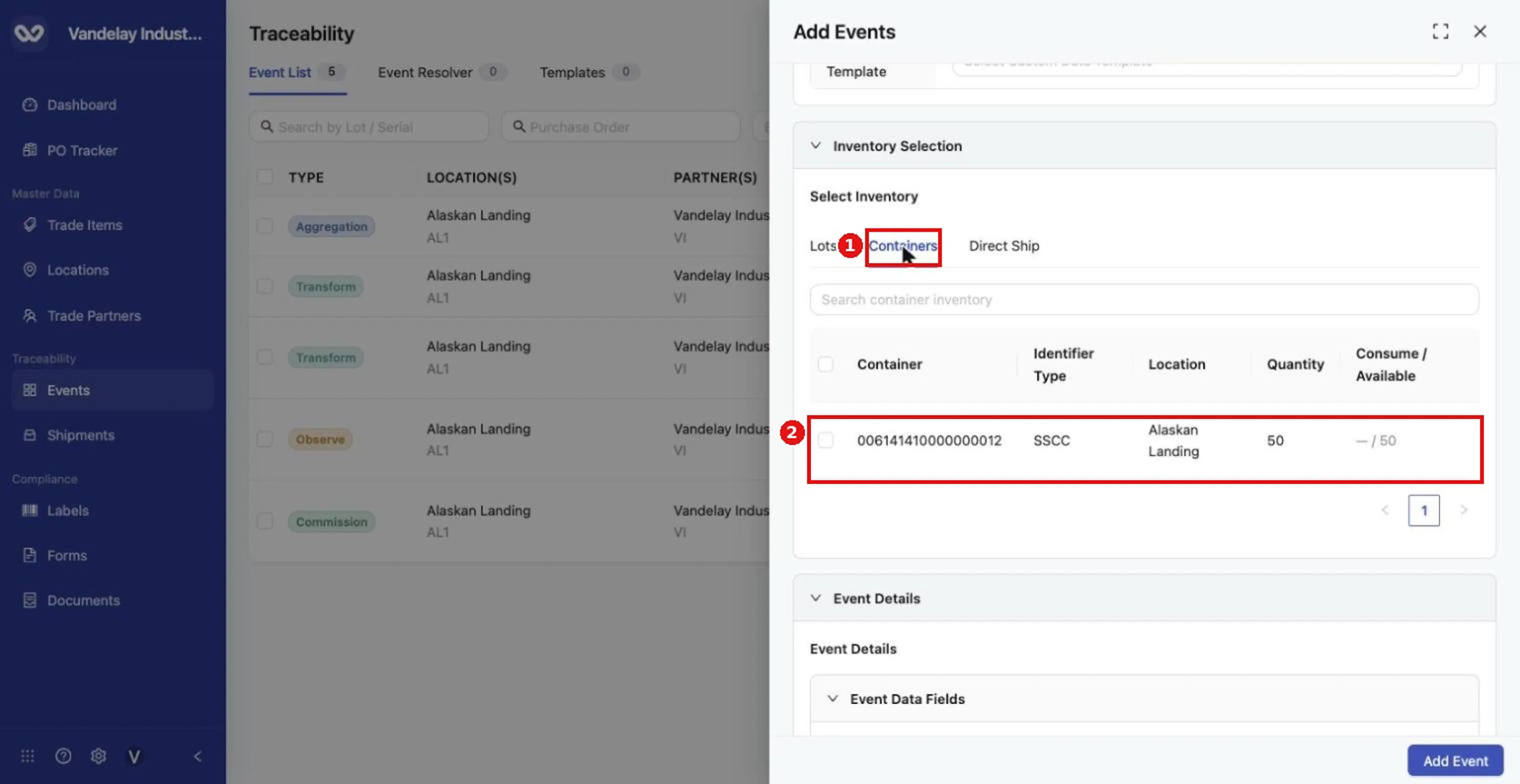The width and height of the screenshot is (1520, 784).
Task: Click the Add Event button
Action: point(1455,760)
